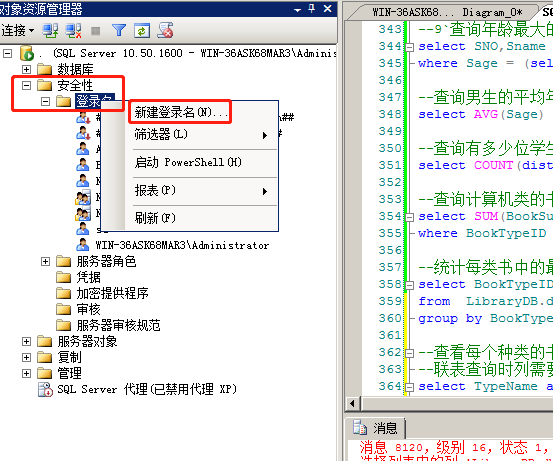Select the 安全性 tree item
The height and width of the screenshot is (461, 553).
point(75,85)
